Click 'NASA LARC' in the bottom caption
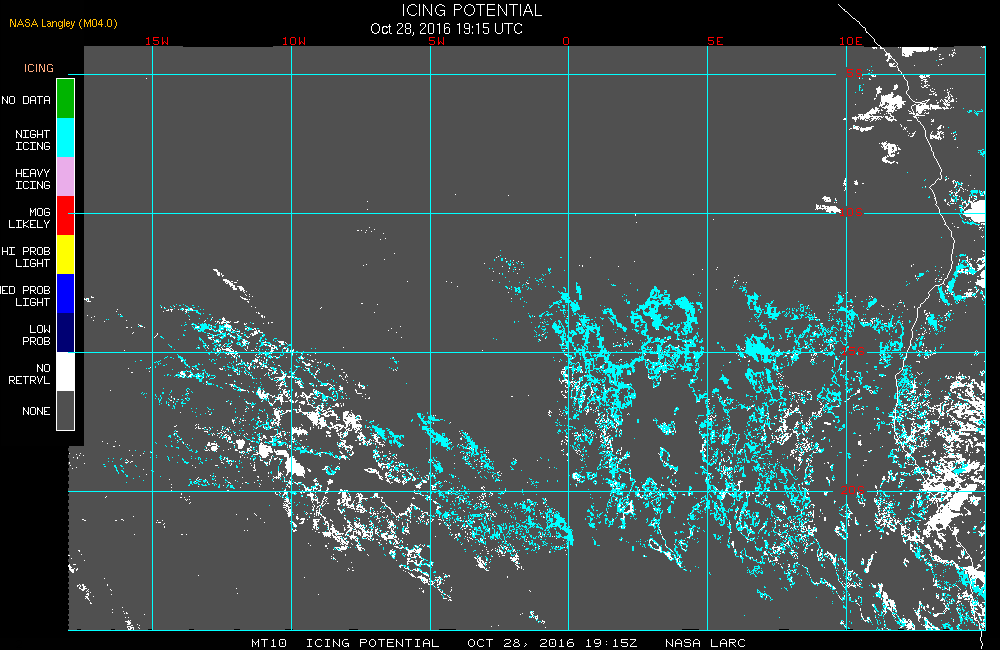Image resolution: width=1000 pixels, height=650 pixels. [705, 642]
